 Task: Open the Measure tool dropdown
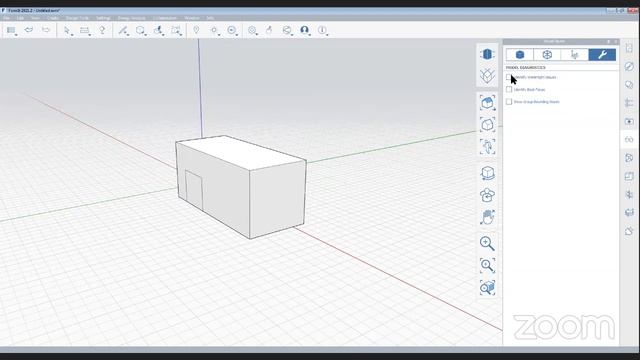[85, 30]
